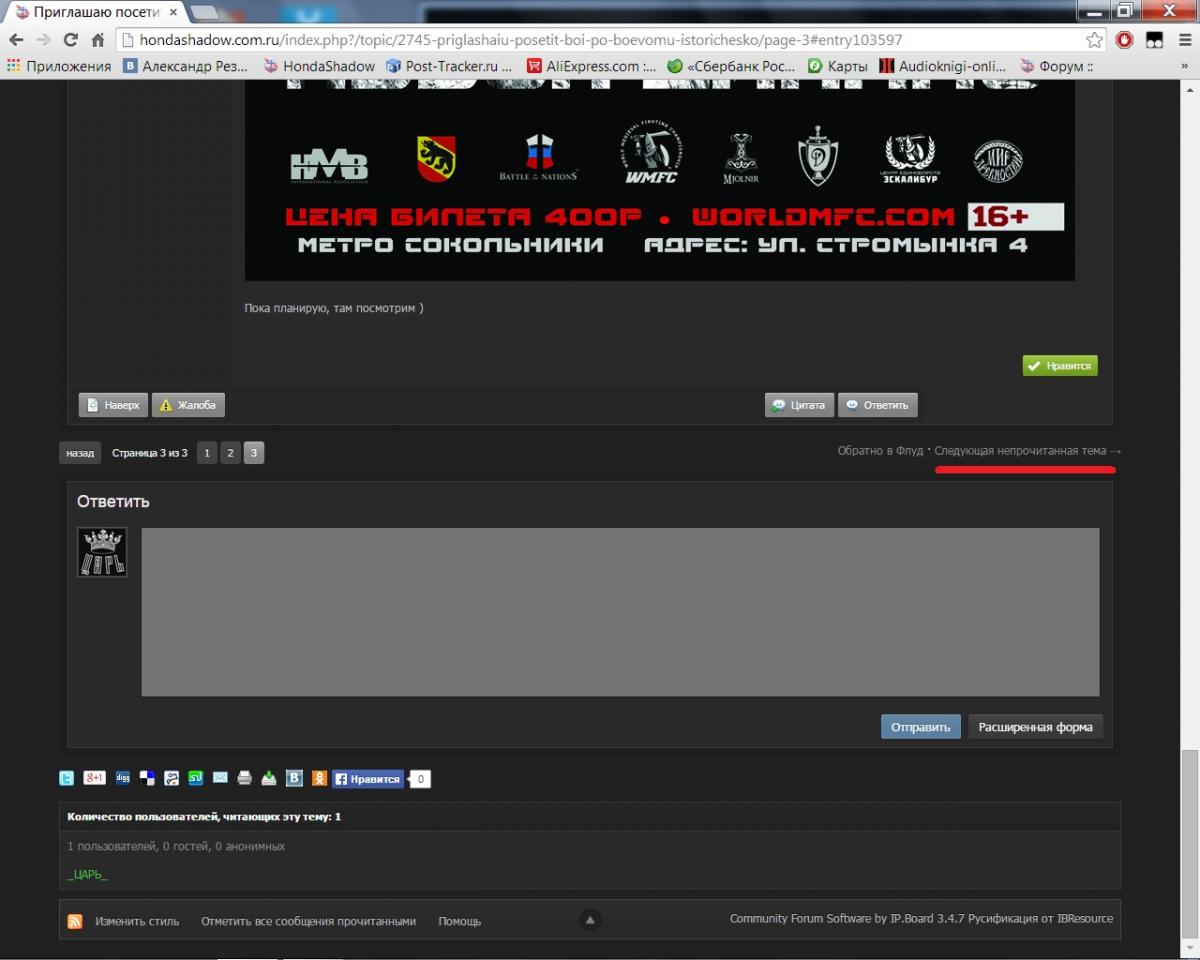Viewport: 1200px width, 960px height.
Task: Open the AliExpress.com bookmark
Action: 592,66
